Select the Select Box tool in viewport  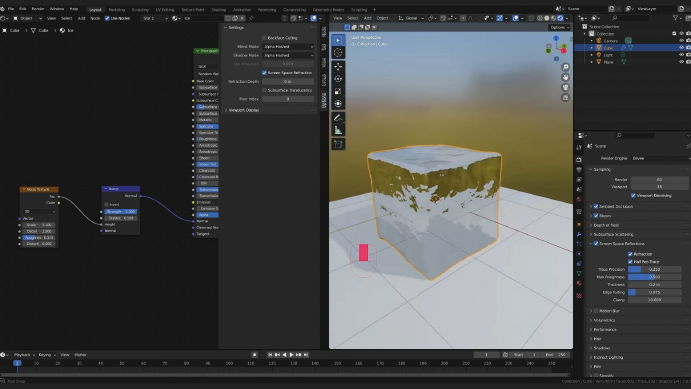tap(338, 40)
